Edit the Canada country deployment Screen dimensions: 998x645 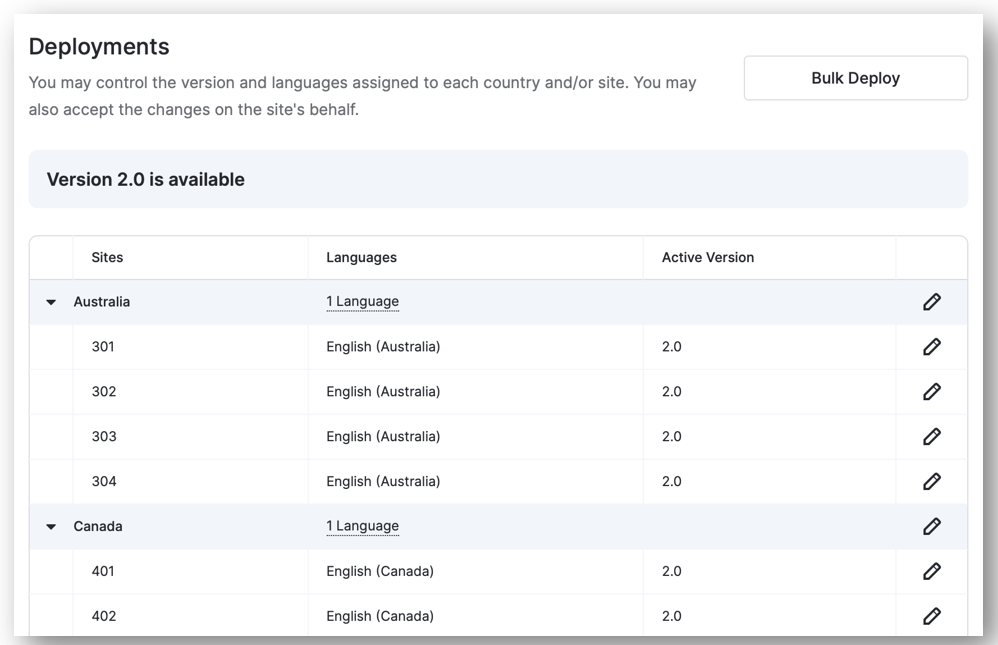931,526
